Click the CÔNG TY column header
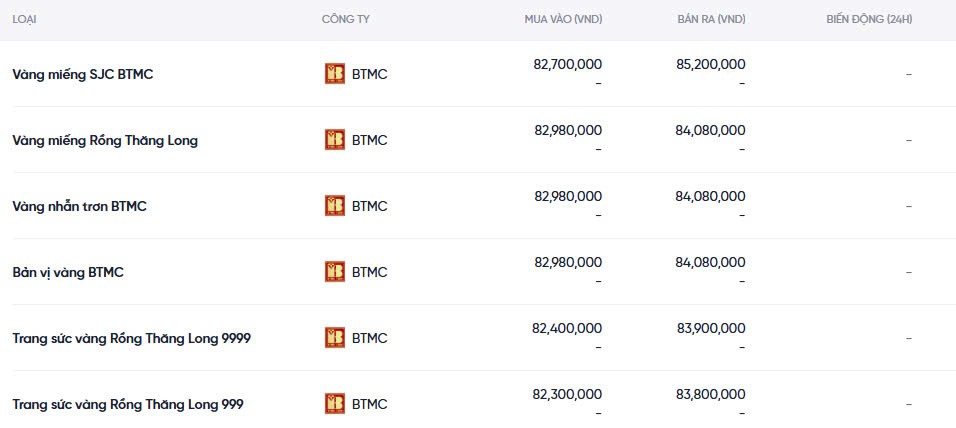Viewport: 956px width, 428px height. (345, 20)
